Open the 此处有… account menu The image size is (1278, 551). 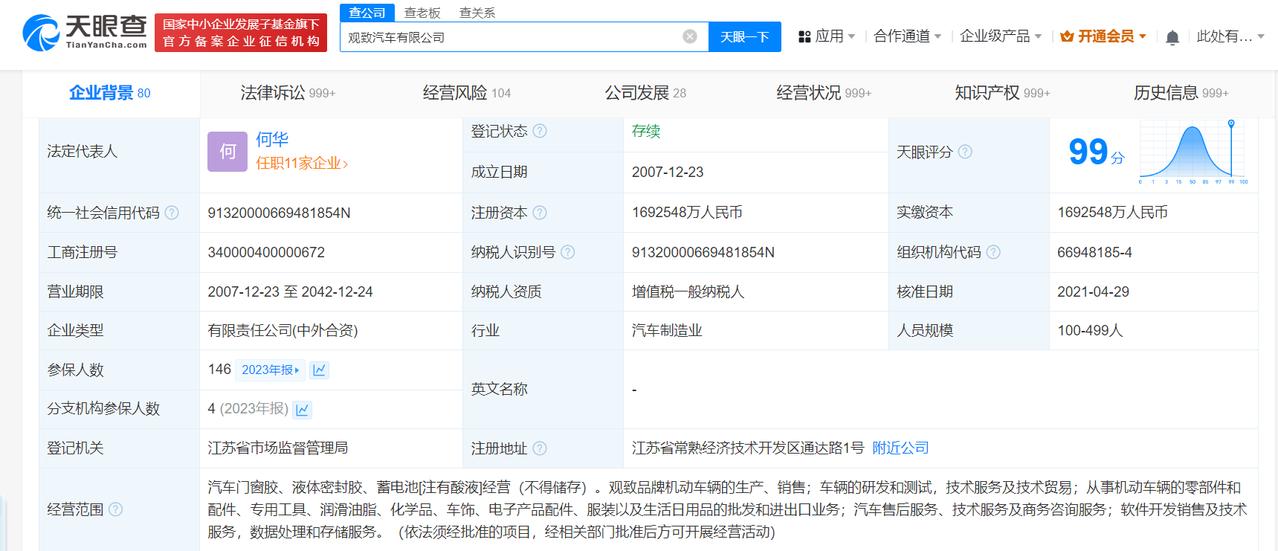(x=1229, y=36)
